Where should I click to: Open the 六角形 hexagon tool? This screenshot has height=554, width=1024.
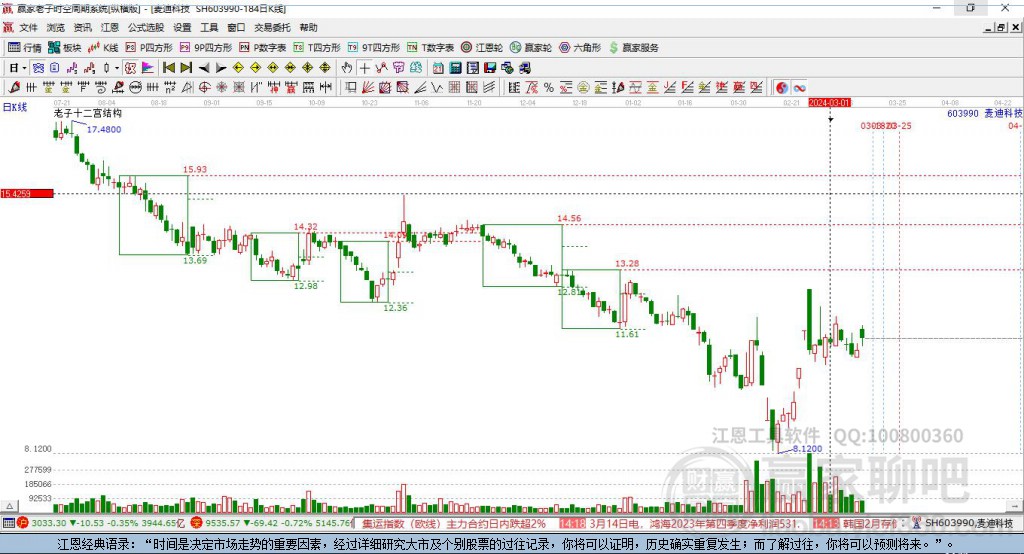[580, 48]
